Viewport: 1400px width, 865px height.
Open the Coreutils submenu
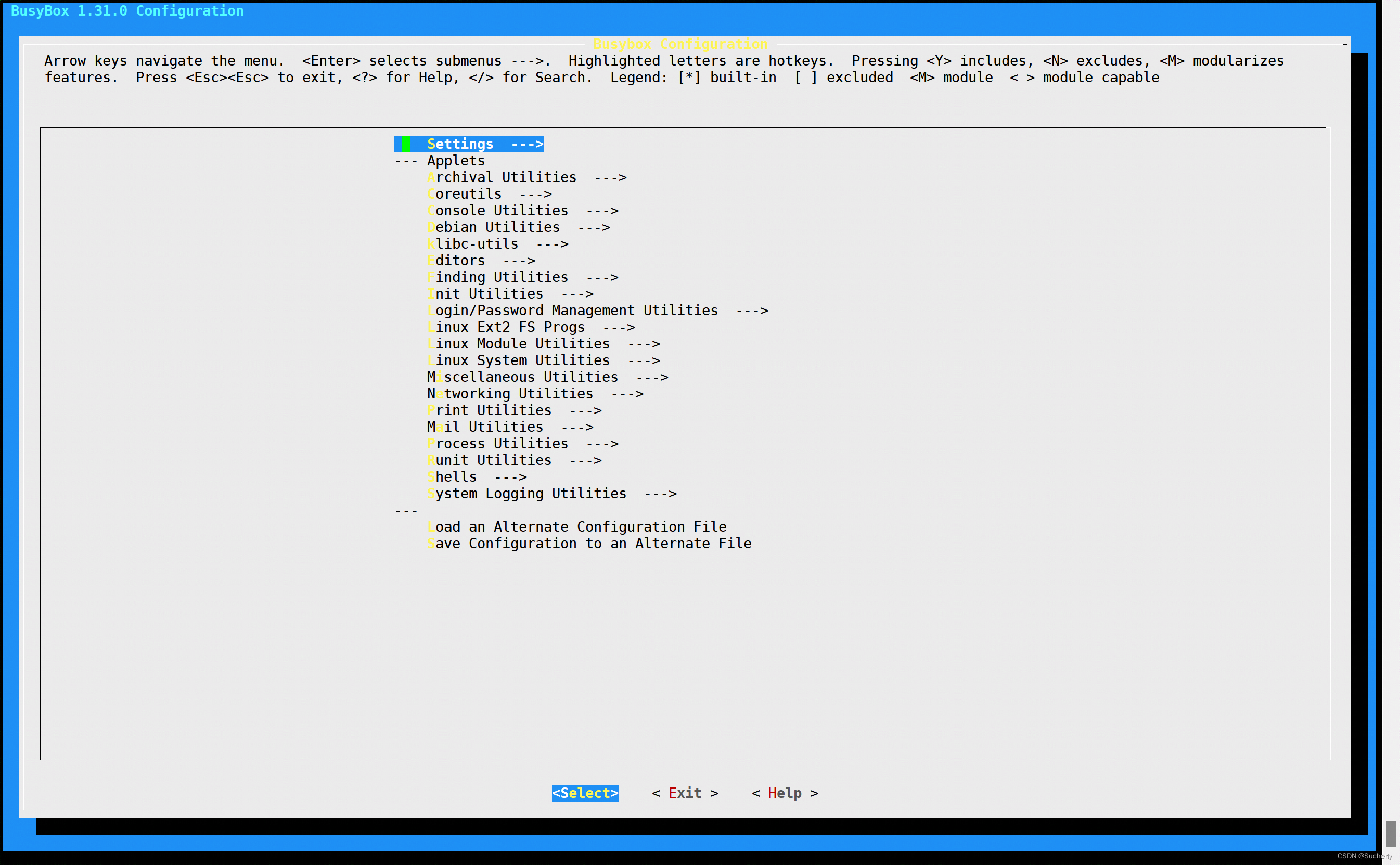tap(489, 194)
